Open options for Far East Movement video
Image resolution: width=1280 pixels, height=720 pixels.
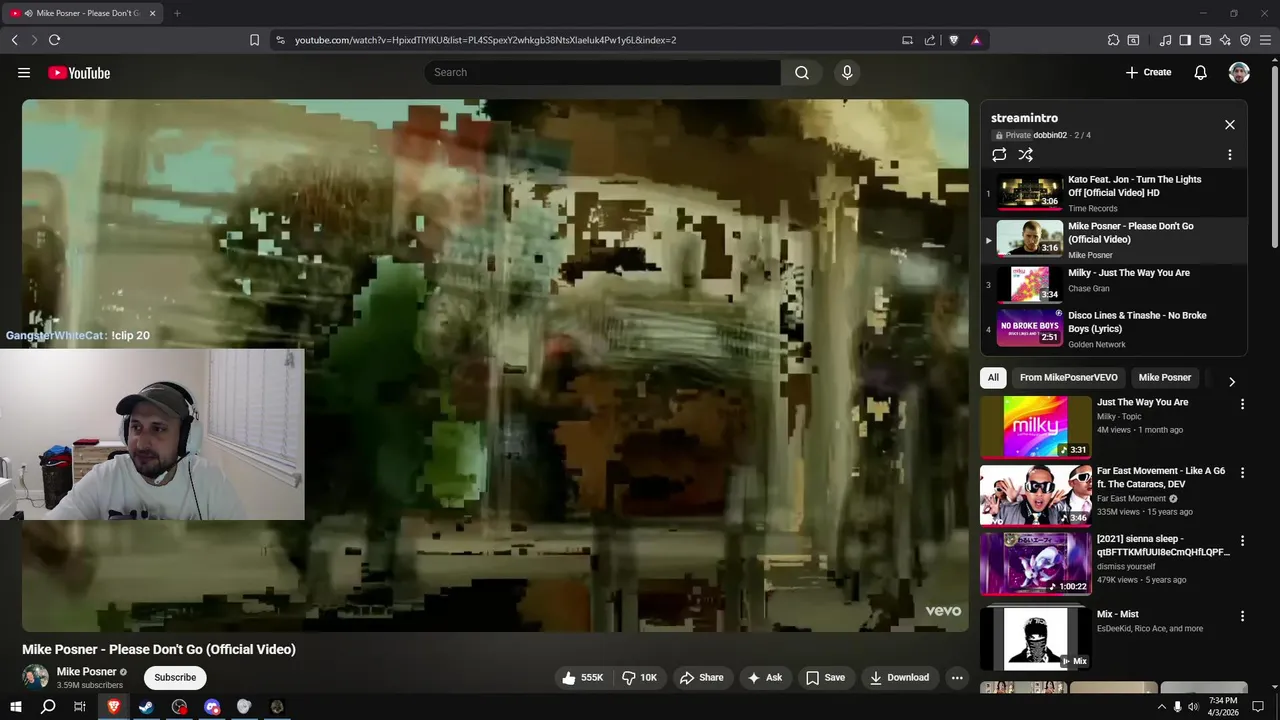pos(1243,472)
